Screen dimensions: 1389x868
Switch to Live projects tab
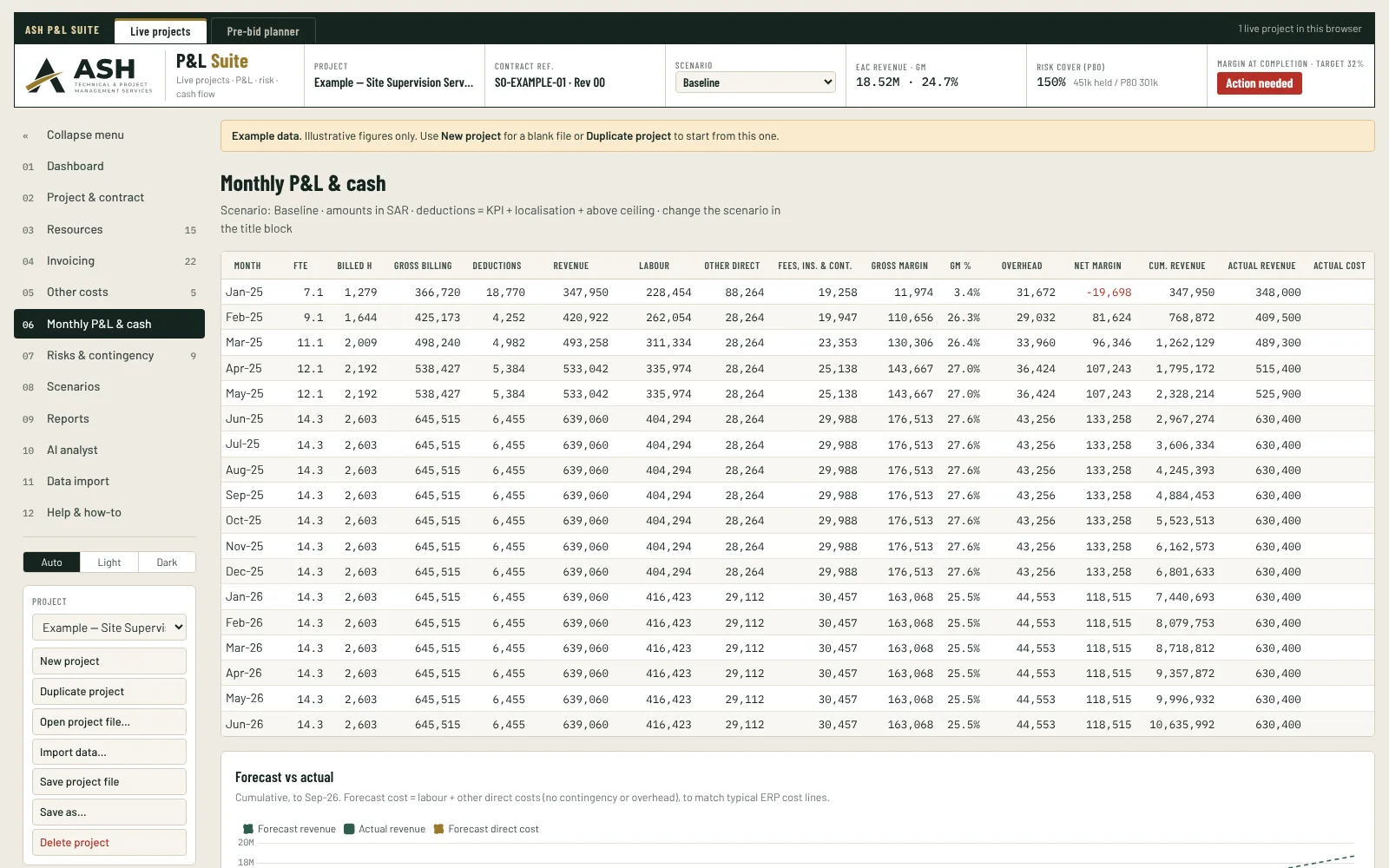tap(161, 31)
